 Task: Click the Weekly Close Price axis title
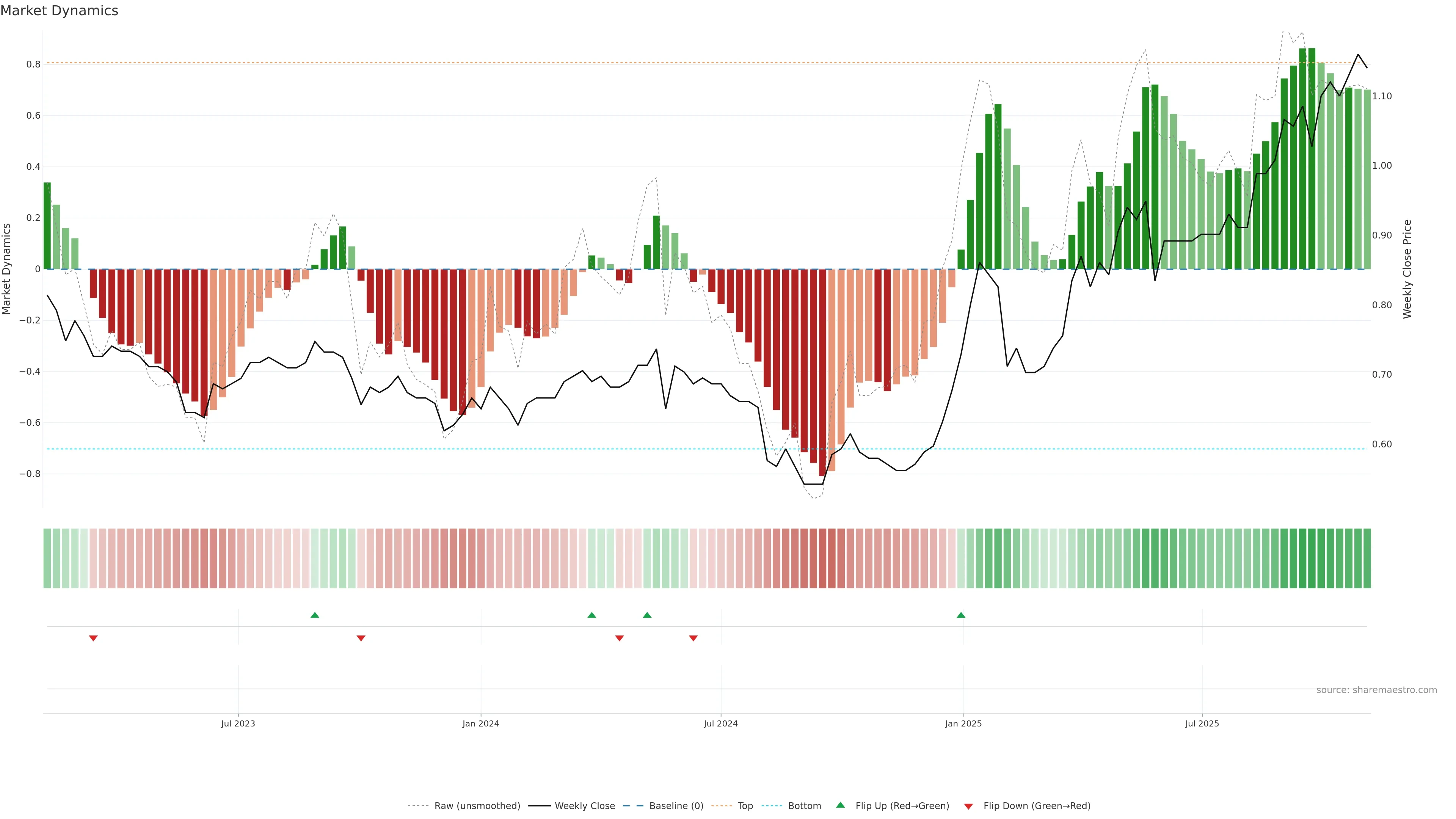tap(1407, 269)
